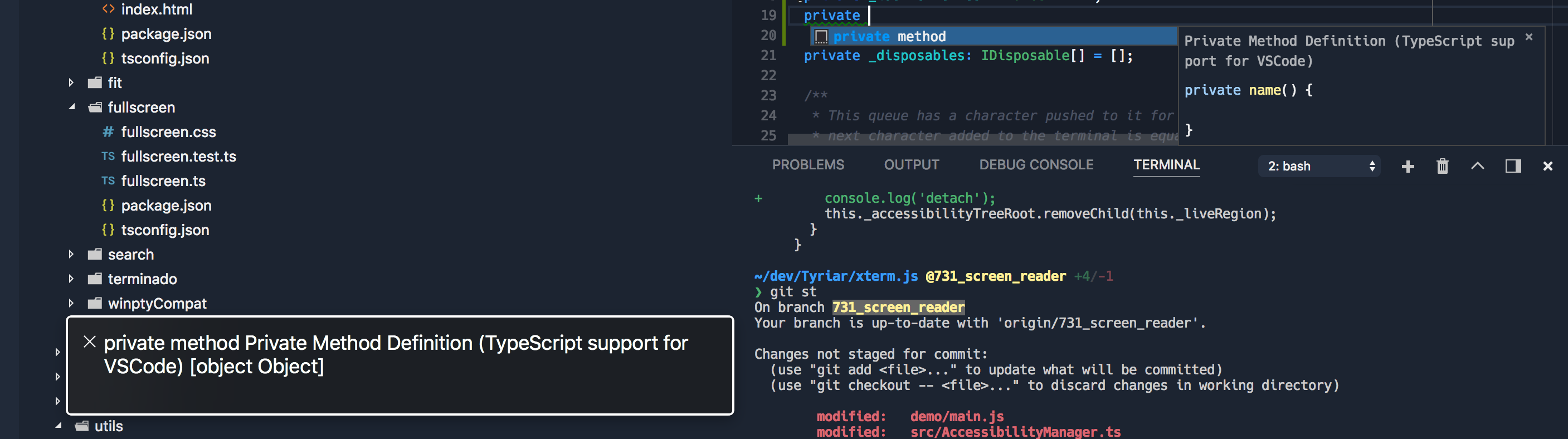Click the TS icon beside fullscreen.ts

click(x=108, y=181)
